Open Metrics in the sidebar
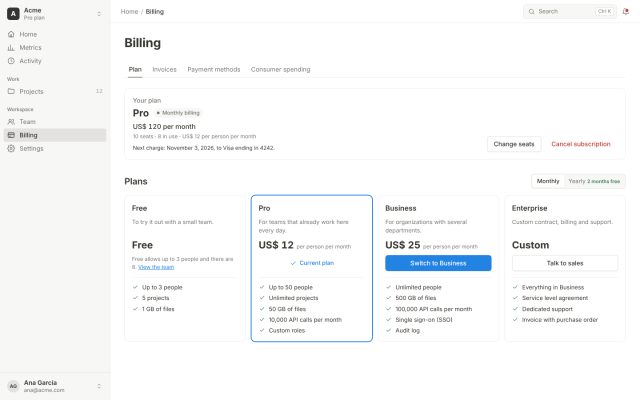The image size is (640, 400). click(x=55, y=48)
